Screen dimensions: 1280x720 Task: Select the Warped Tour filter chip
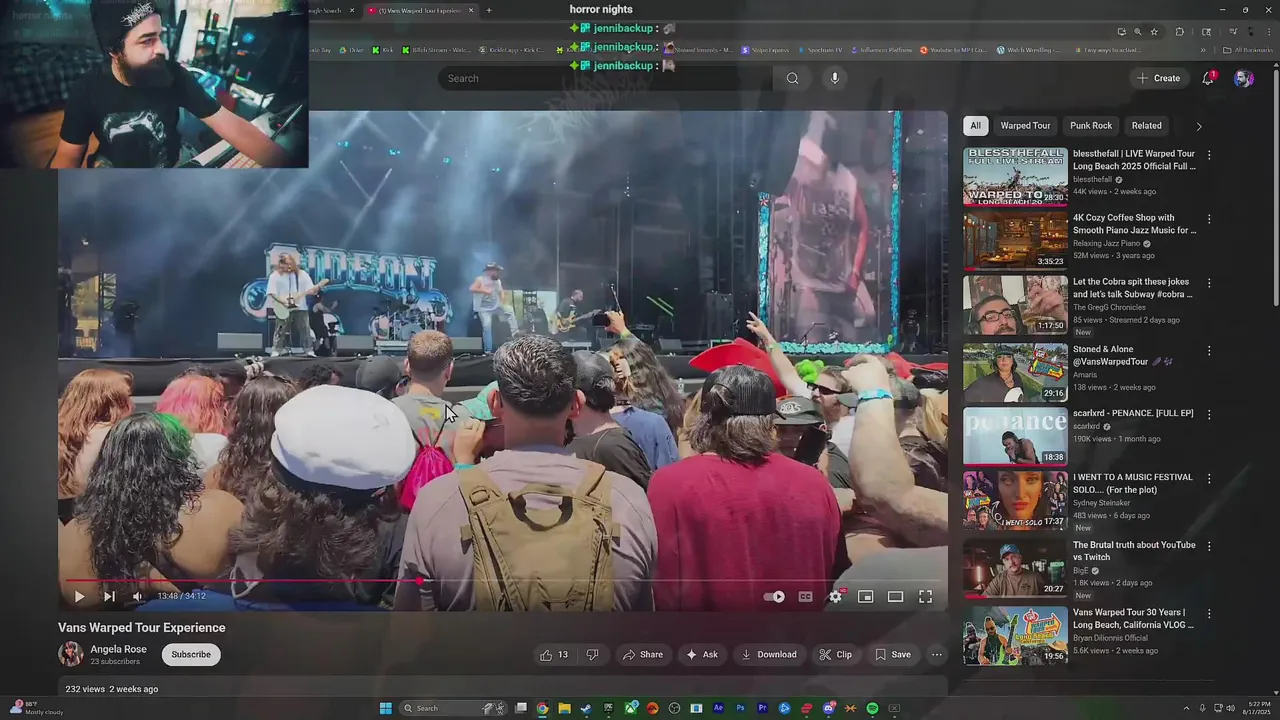(x=1025, y=126)
